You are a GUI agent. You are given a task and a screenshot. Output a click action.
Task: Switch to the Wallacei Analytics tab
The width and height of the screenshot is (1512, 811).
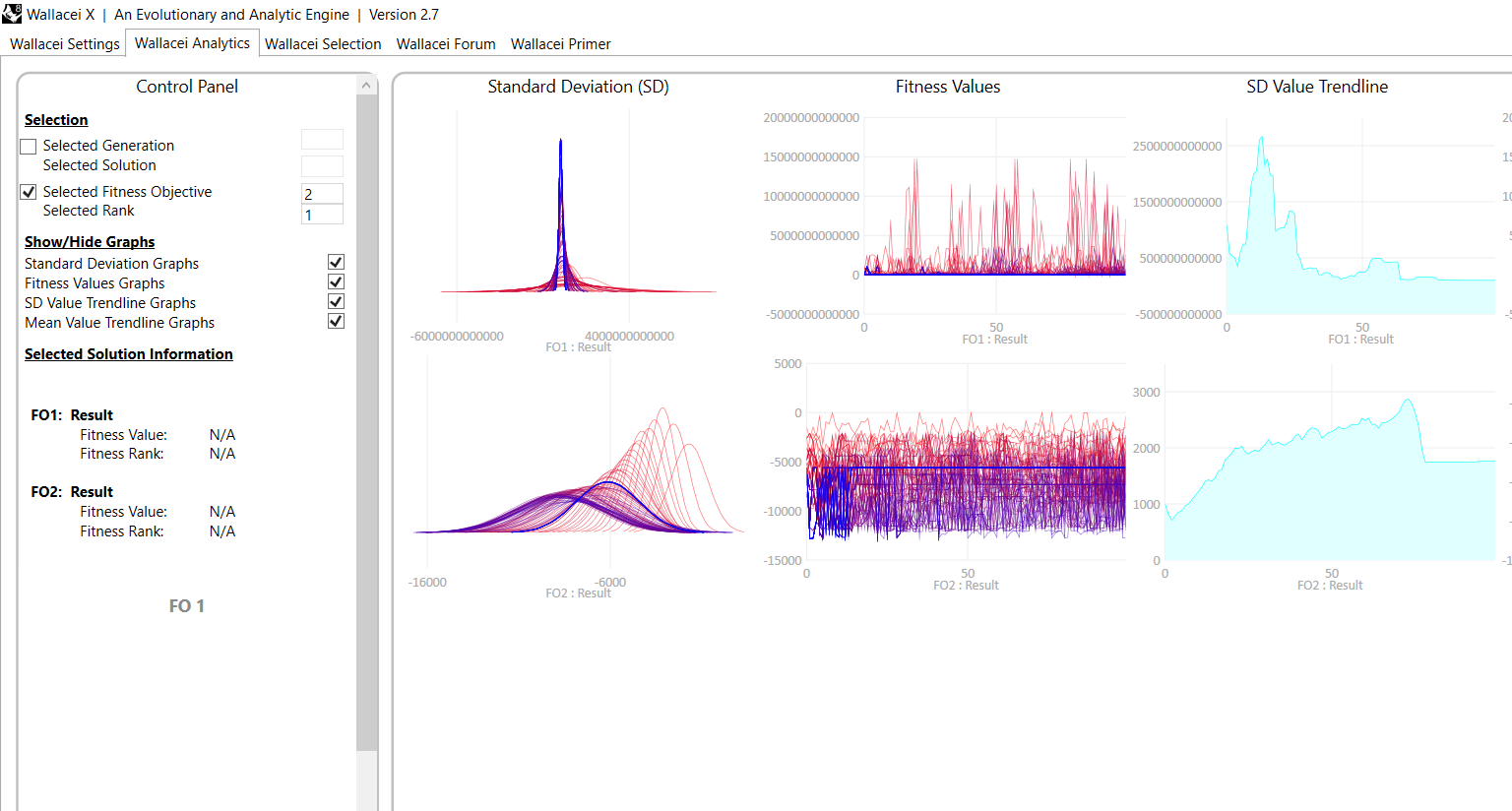tap(192, 43)
